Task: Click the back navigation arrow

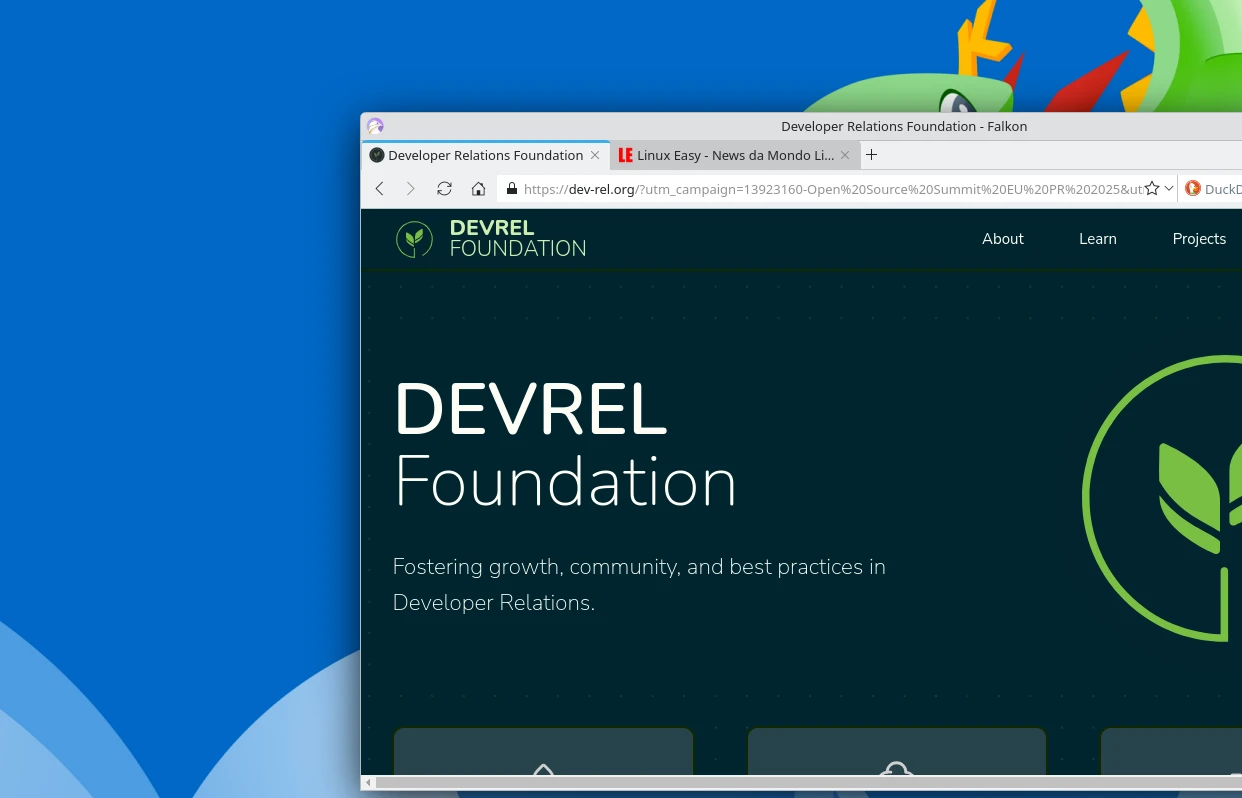Action: click(x=379, y=188)
